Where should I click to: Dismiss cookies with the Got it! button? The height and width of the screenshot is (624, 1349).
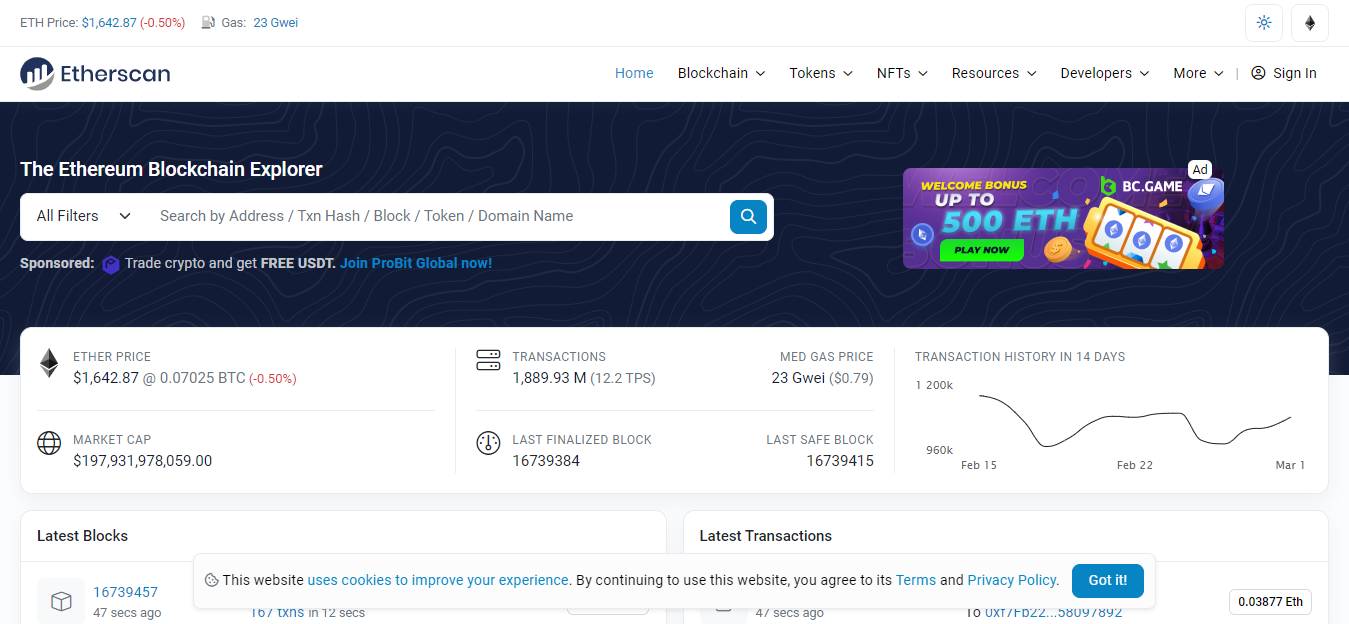pos(1107,580)
